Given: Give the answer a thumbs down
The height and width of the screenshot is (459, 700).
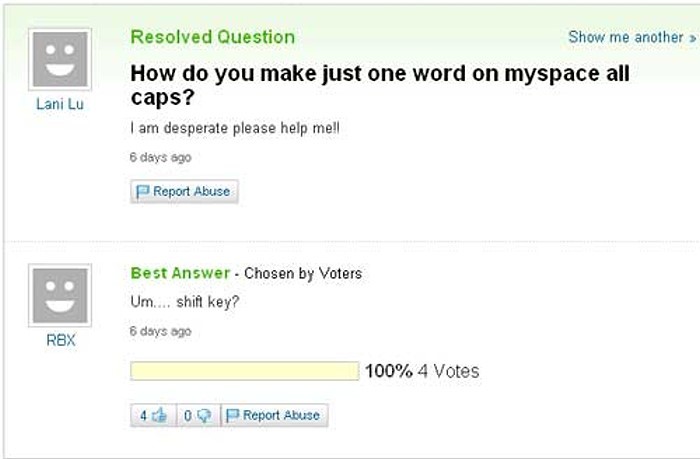Looking at the screenshot, I should [204, 416].
